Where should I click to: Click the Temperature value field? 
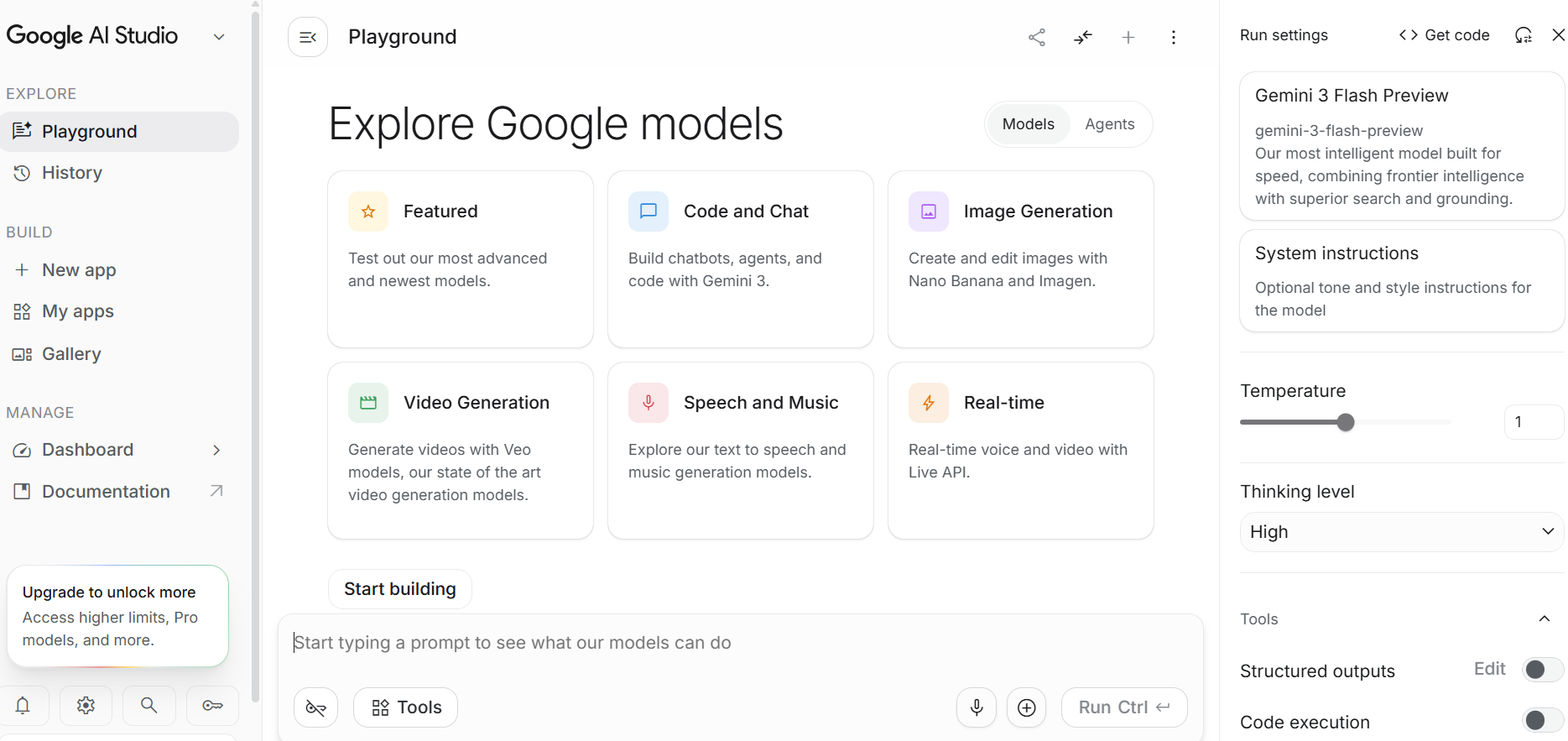click(1534, 422)
